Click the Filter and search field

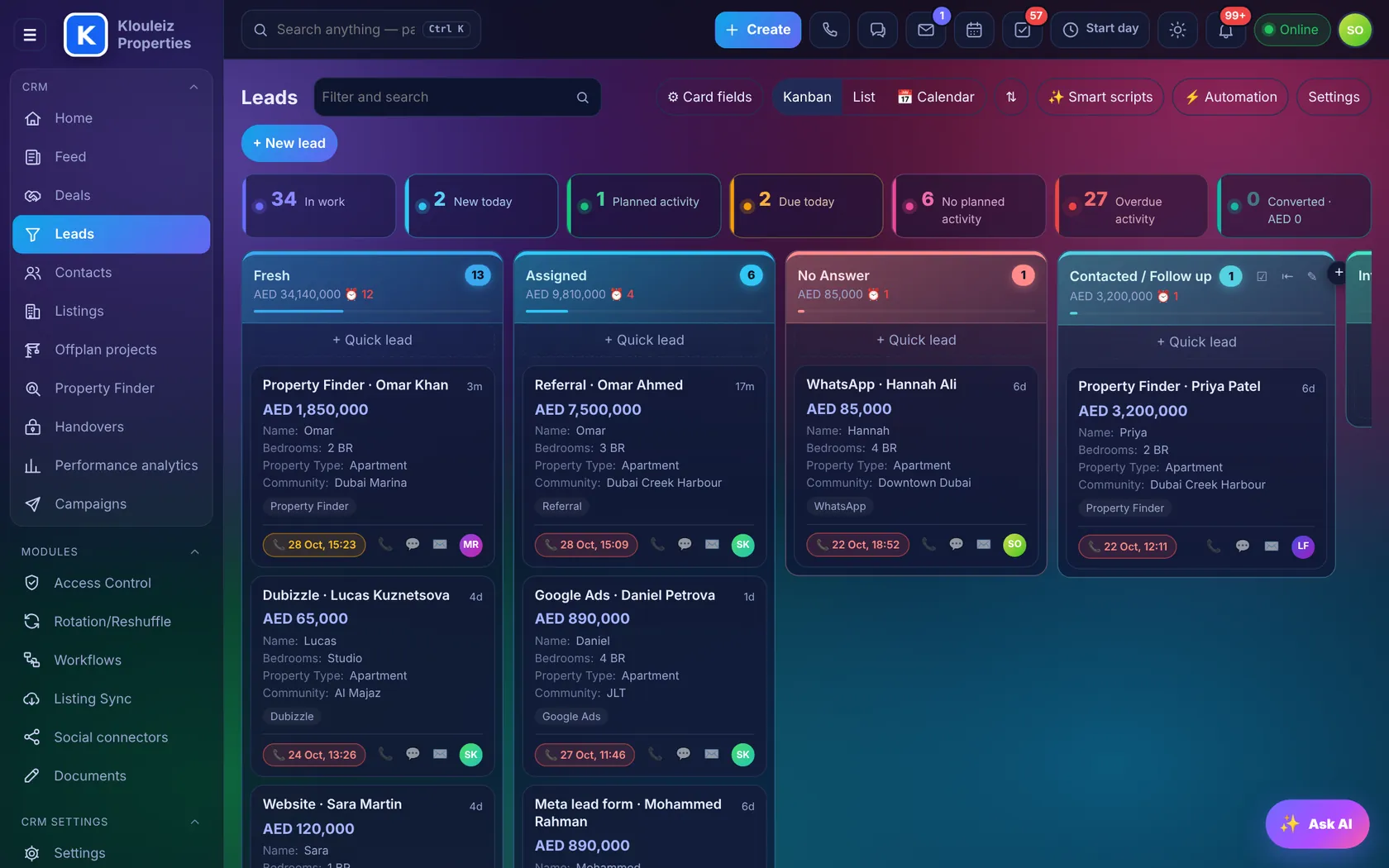[457, 97]
